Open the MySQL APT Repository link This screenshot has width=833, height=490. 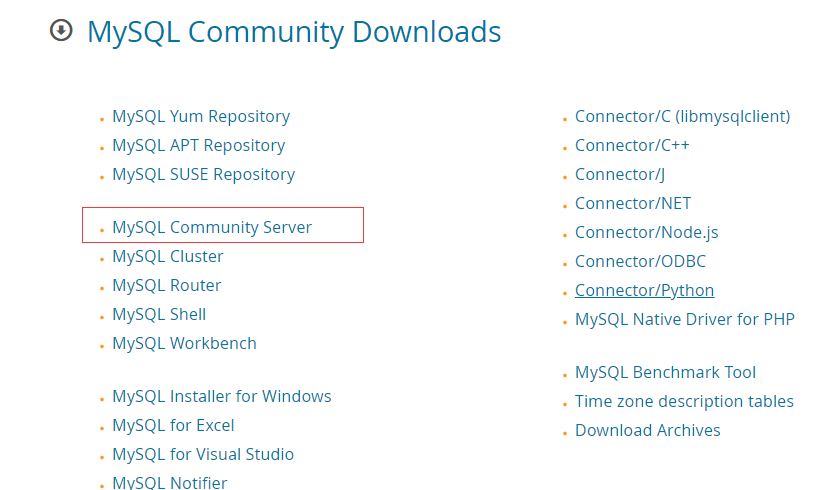pyautogui.click(x=199, y=146)
